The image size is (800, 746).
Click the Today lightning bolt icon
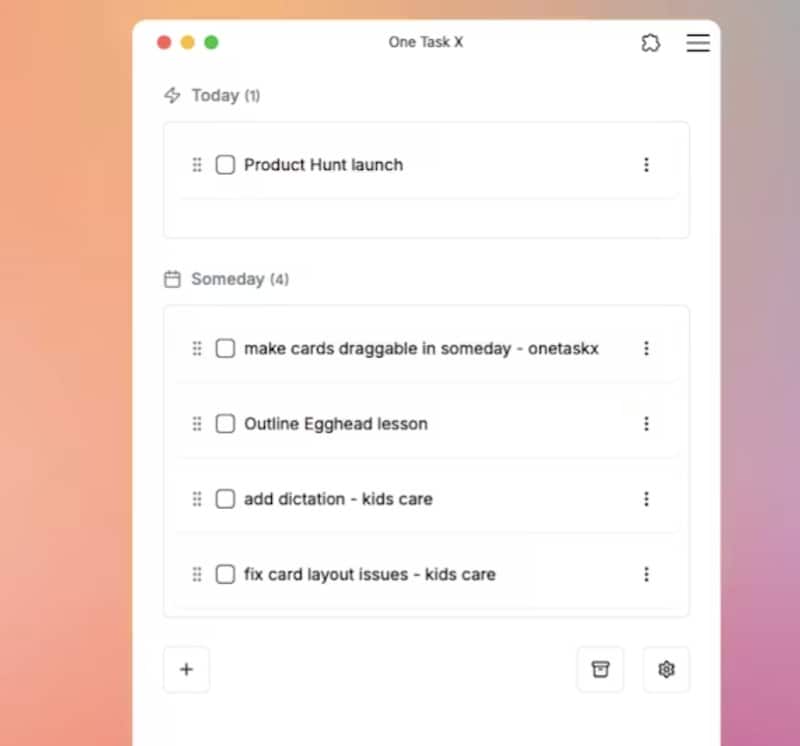(172, 95)
